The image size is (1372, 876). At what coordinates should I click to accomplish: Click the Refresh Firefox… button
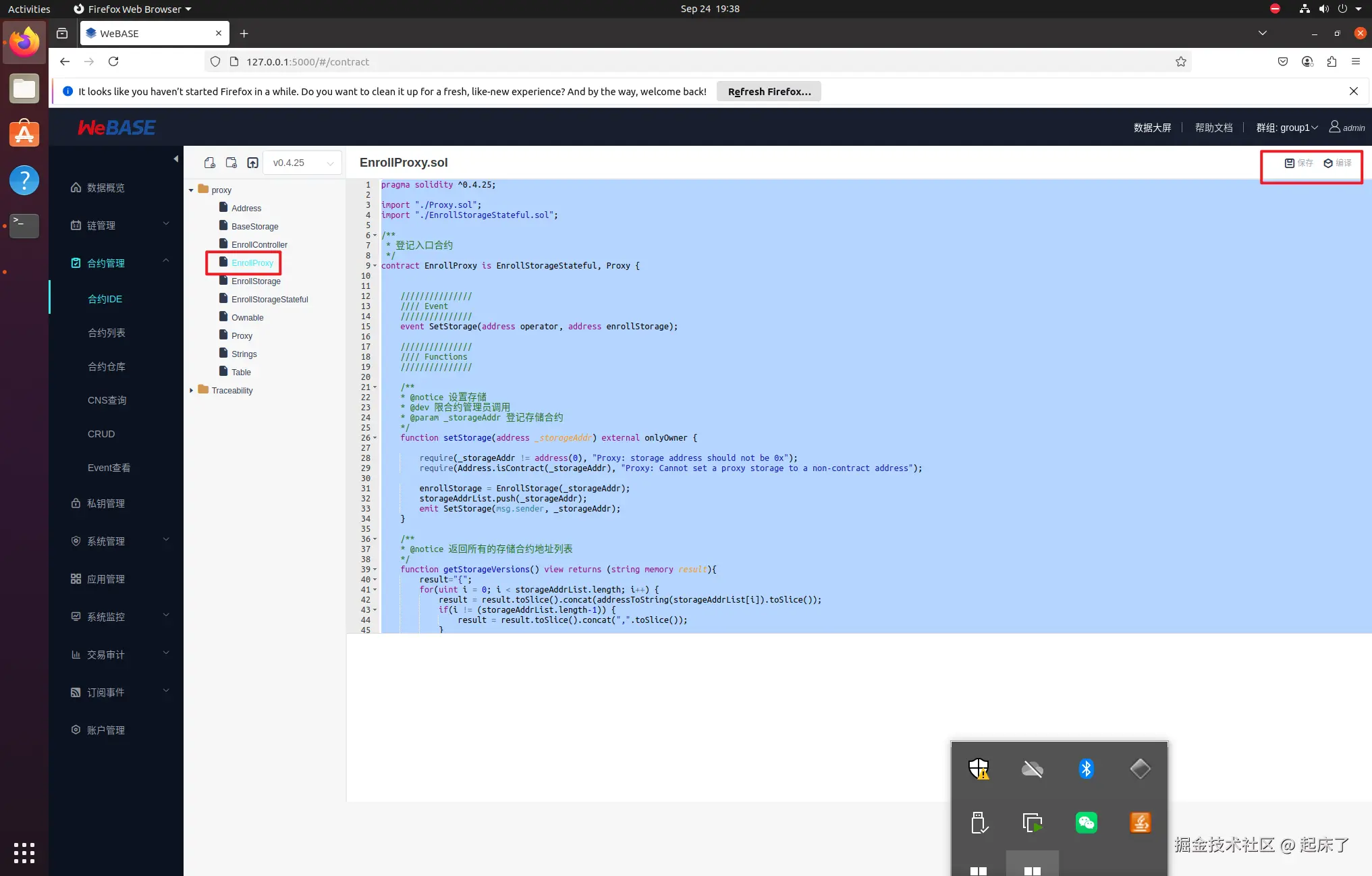(769, 92)
